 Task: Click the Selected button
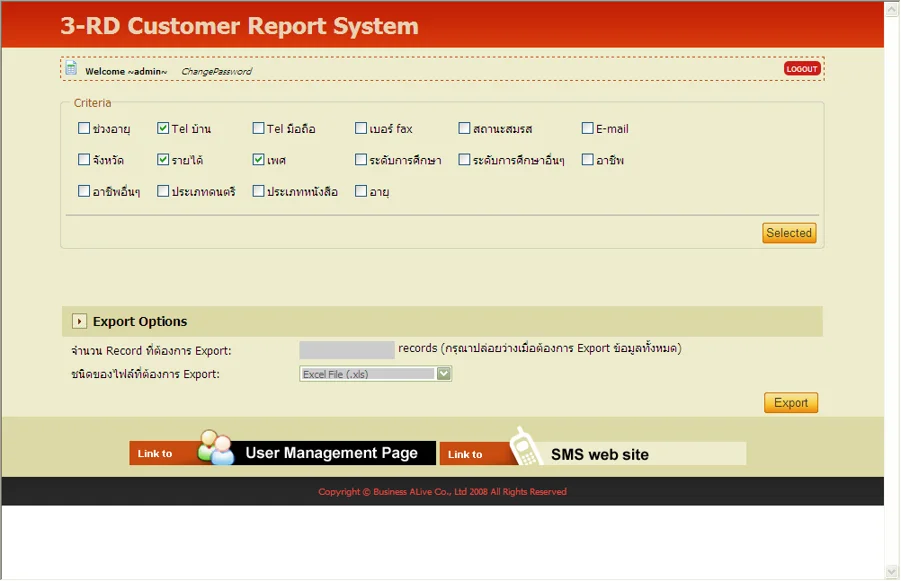point(789,233)
